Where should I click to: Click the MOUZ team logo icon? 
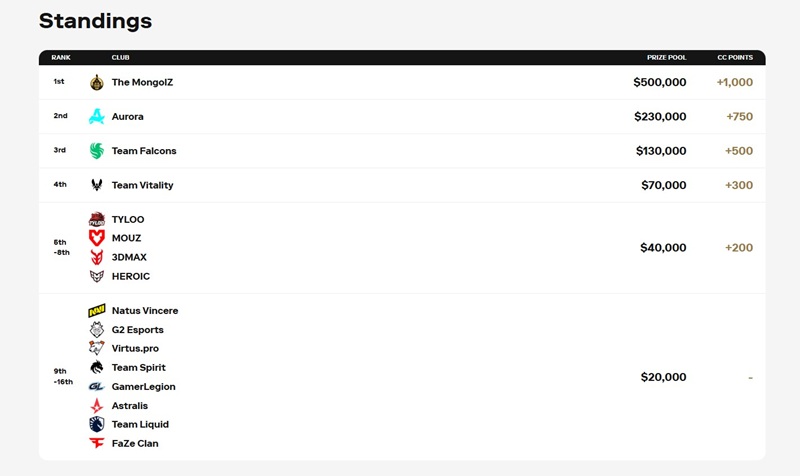coord(97,238)
